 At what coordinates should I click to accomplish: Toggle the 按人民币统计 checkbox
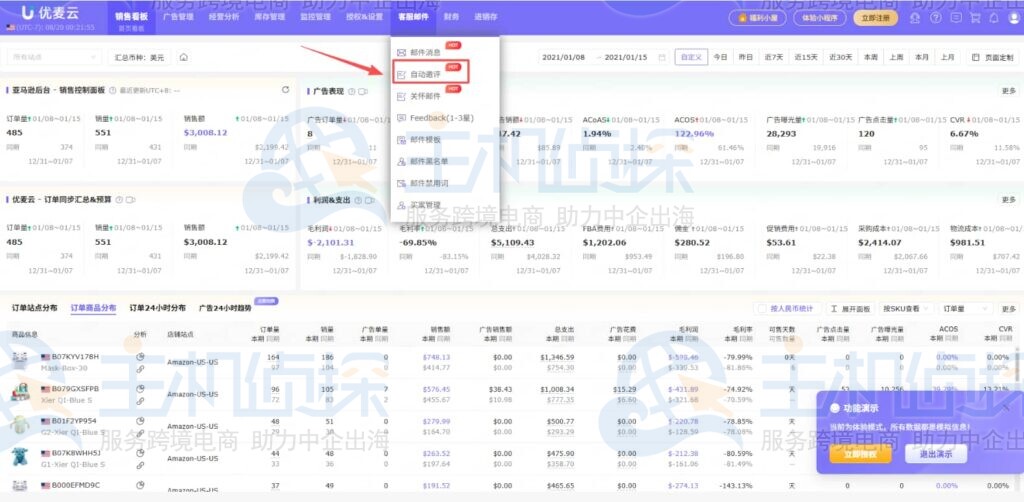[762, 308]
